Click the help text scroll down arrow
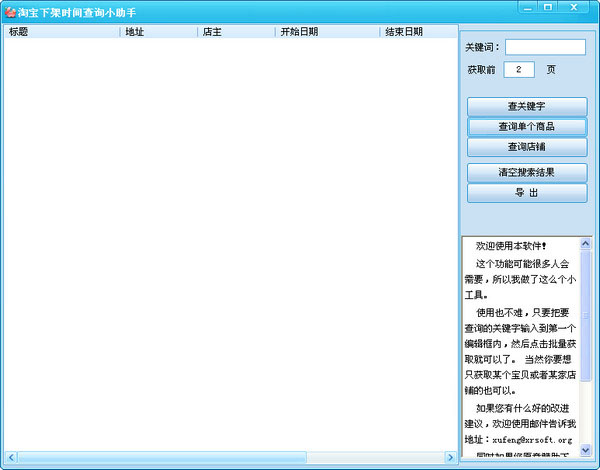Image resolution: width=600 pixels, height=470 pixels. click(x=585, y=450)
